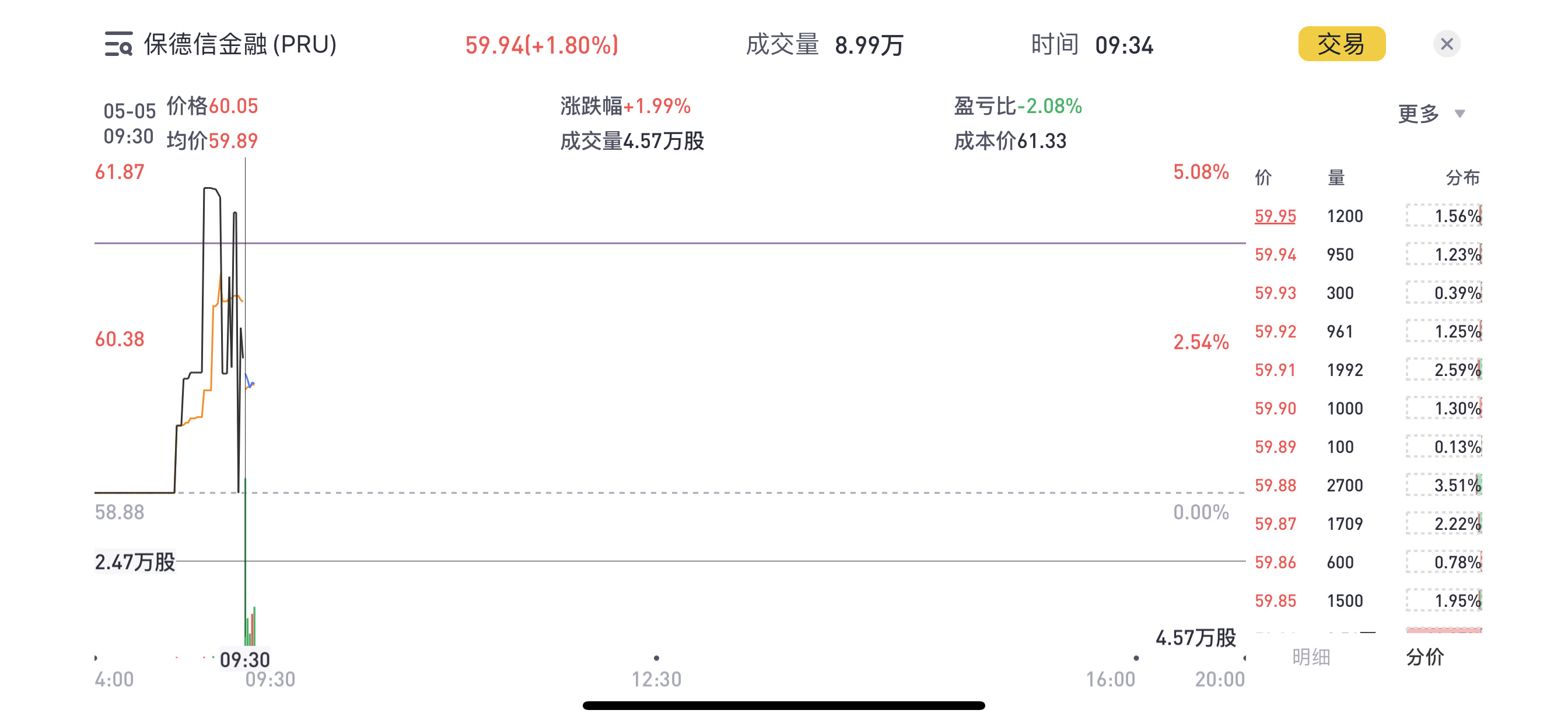The image size is (1568, 724).
Task: Click the 分布 column header
Action: [1462, 178]
